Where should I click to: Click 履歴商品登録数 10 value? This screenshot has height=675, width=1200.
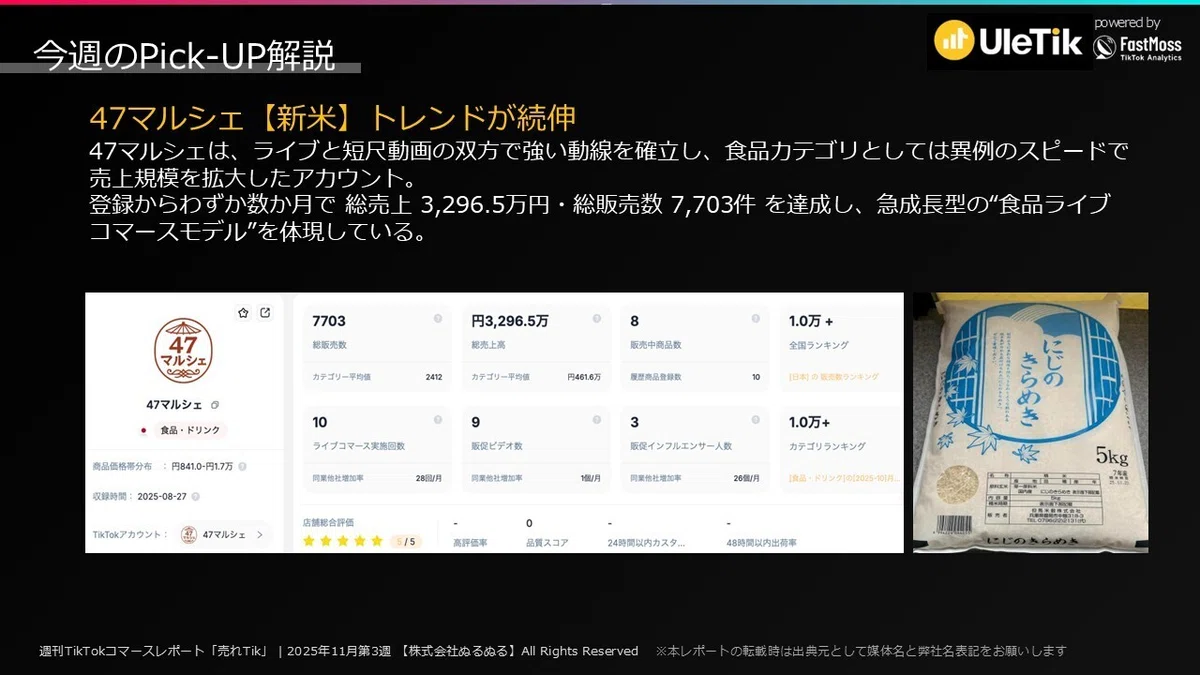(x=756, y=377)
